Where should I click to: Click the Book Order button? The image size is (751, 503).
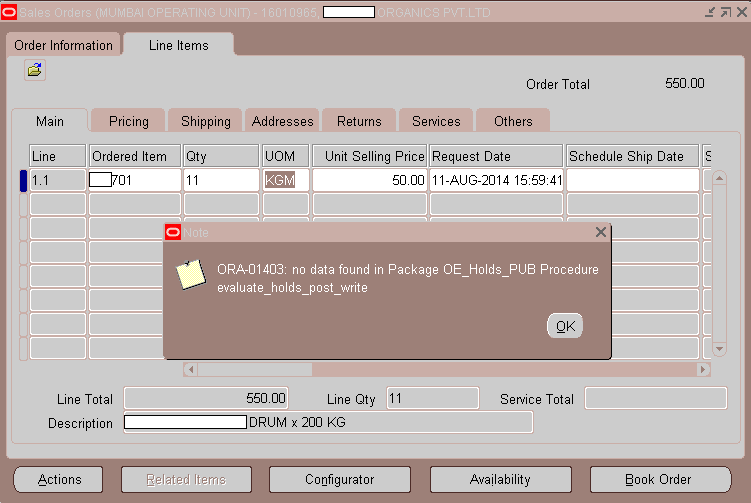(x=660, y=480)
